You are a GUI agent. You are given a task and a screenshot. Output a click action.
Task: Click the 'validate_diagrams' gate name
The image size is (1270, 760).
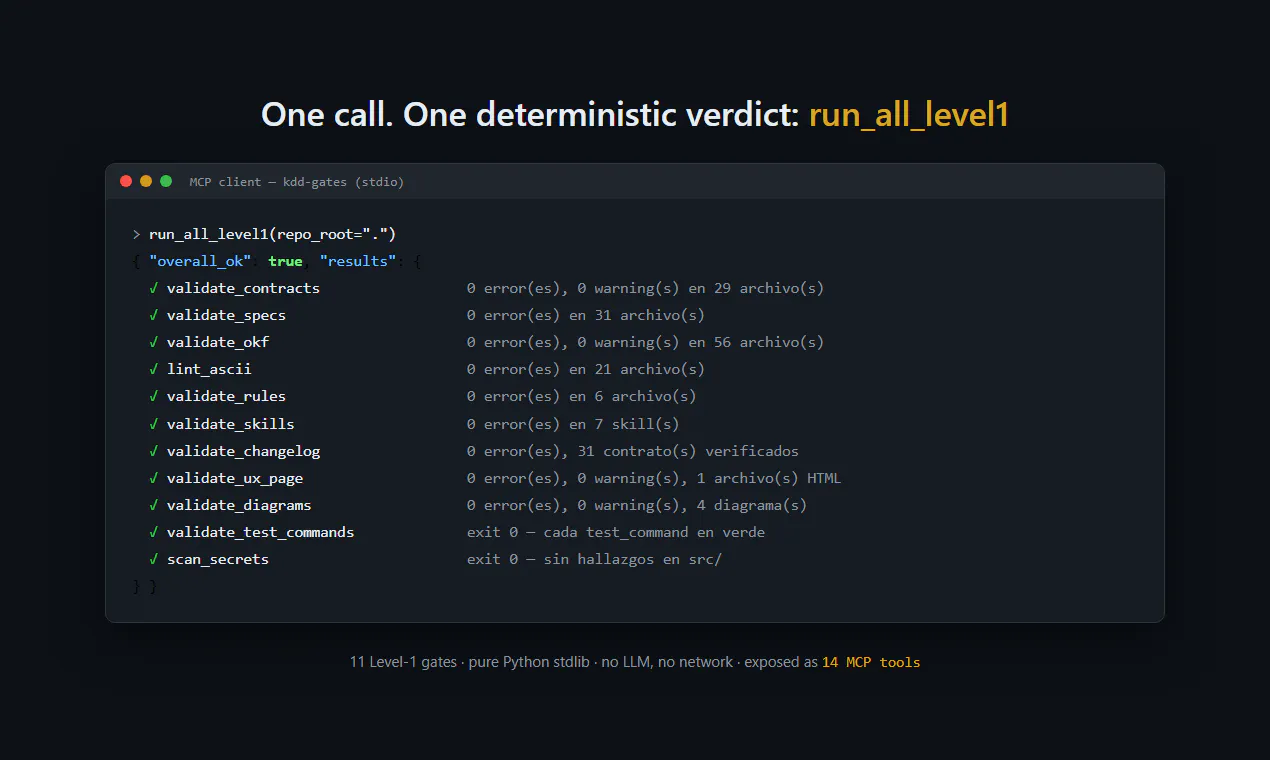coord(239,505)
